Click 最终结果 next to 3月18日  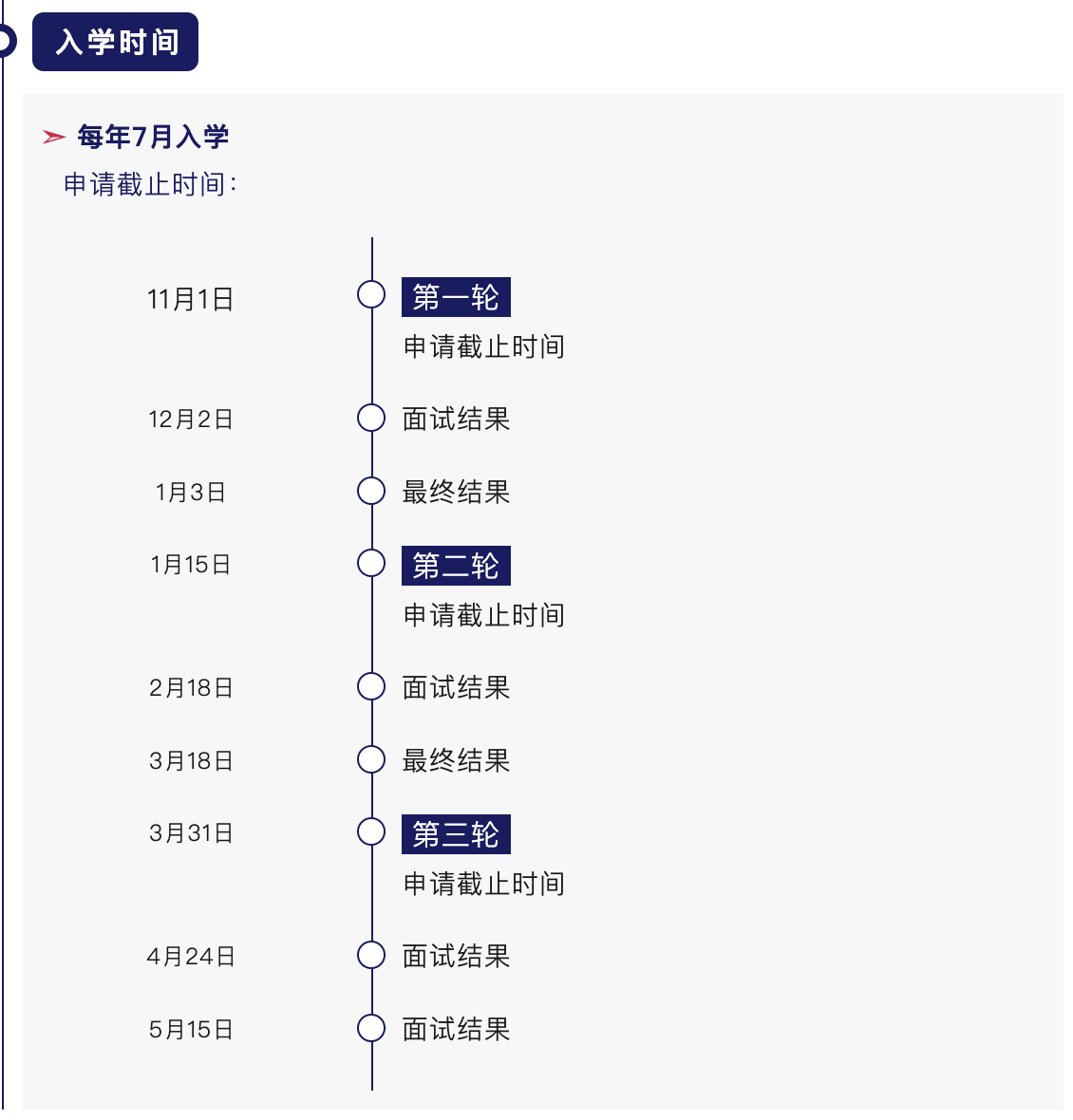pyautogui.click(x=456, y=760)
